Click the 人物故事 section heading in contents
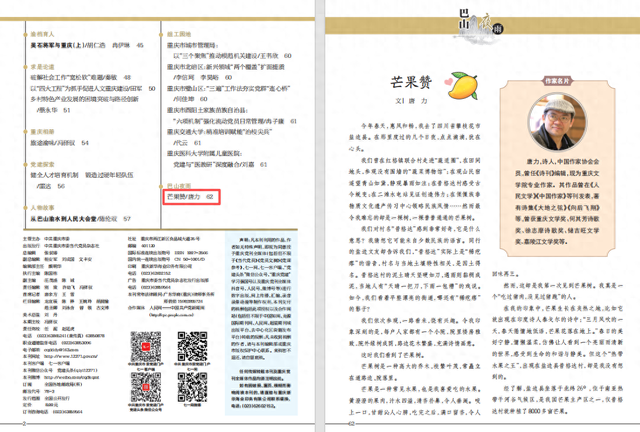640x432 pixels. (42, 208)
